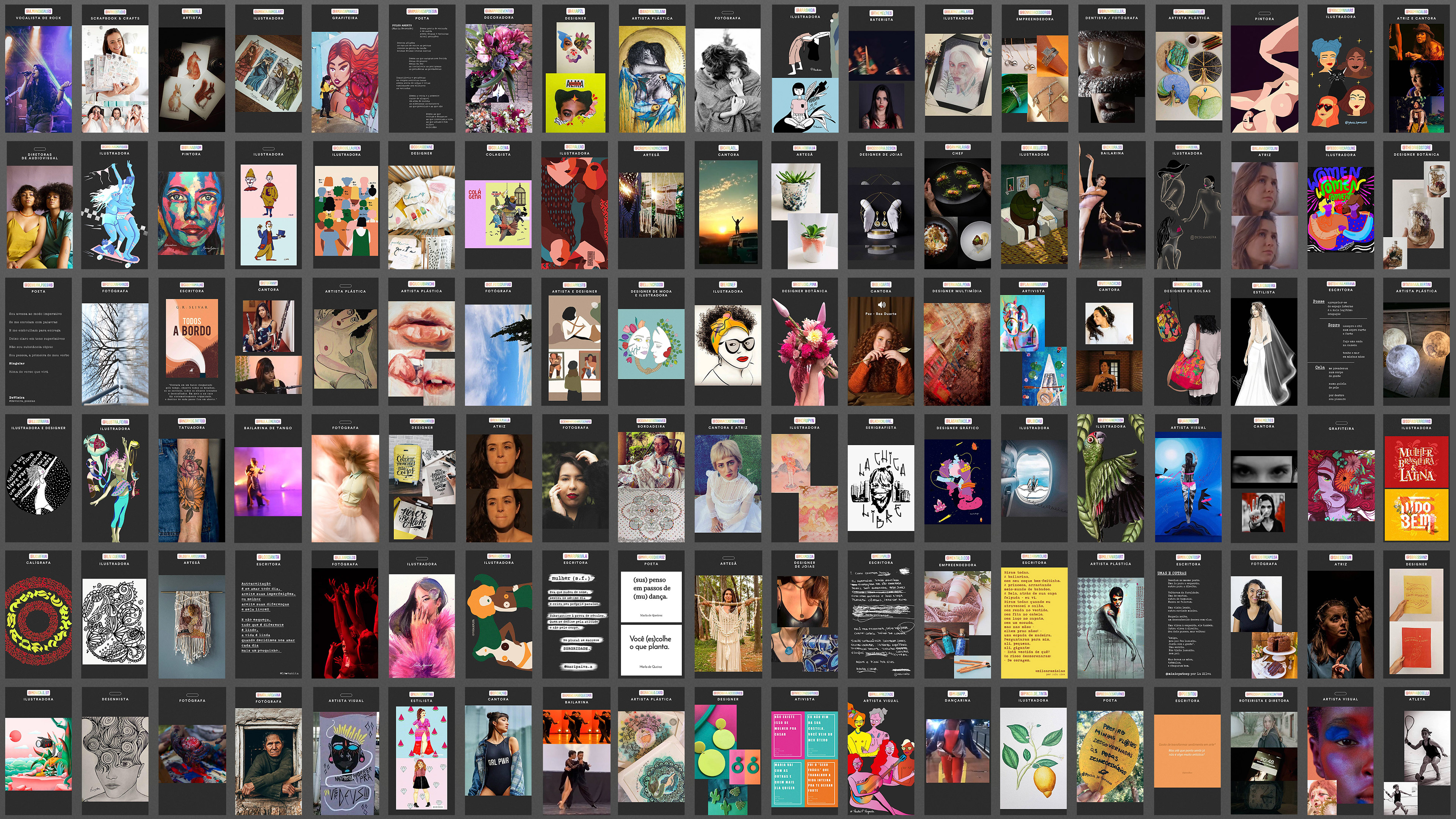
Task: Click the @ANDREA.TOLAINI artist tag
Action: 652,11
